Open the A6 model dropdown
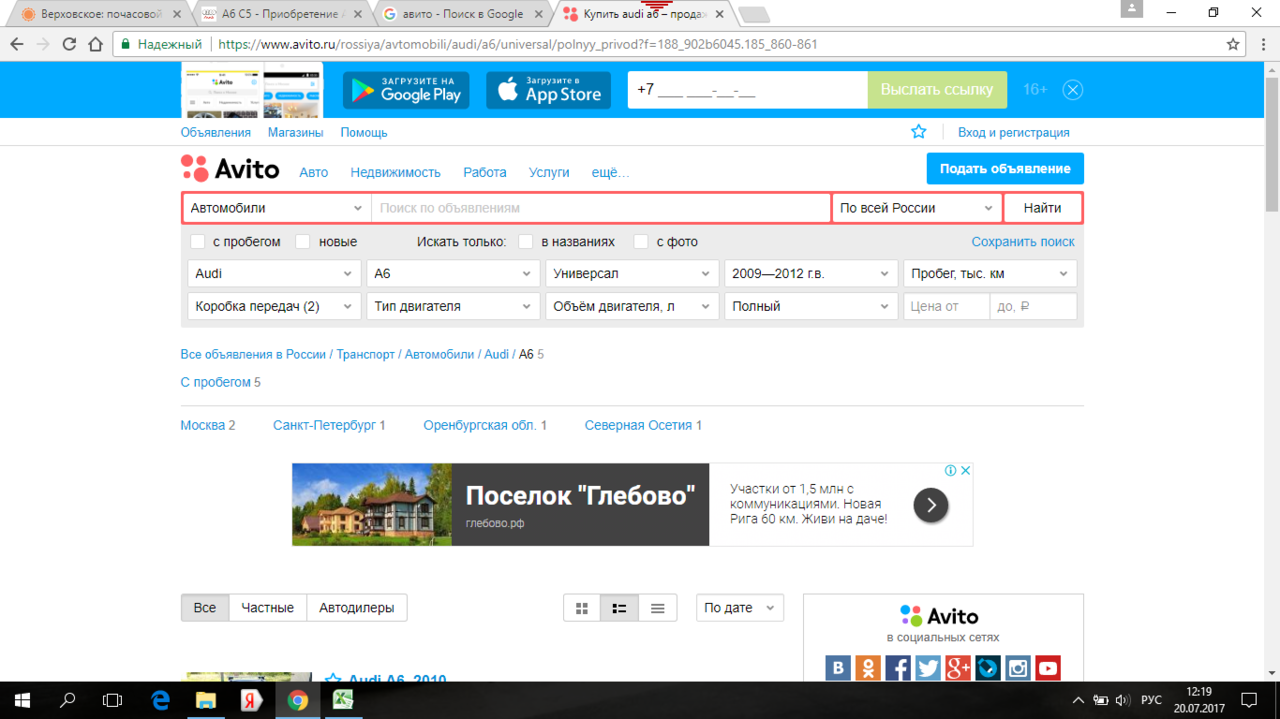Viewport: 1280px width, 719px height. click(453, 273)
